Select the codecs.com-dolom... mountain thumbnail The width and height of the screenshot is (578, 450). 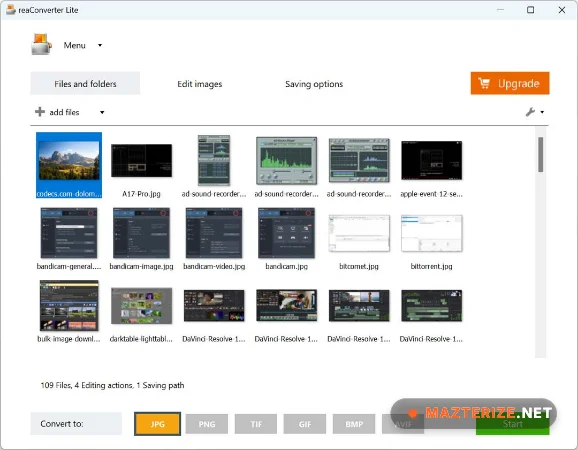[69, 161]
